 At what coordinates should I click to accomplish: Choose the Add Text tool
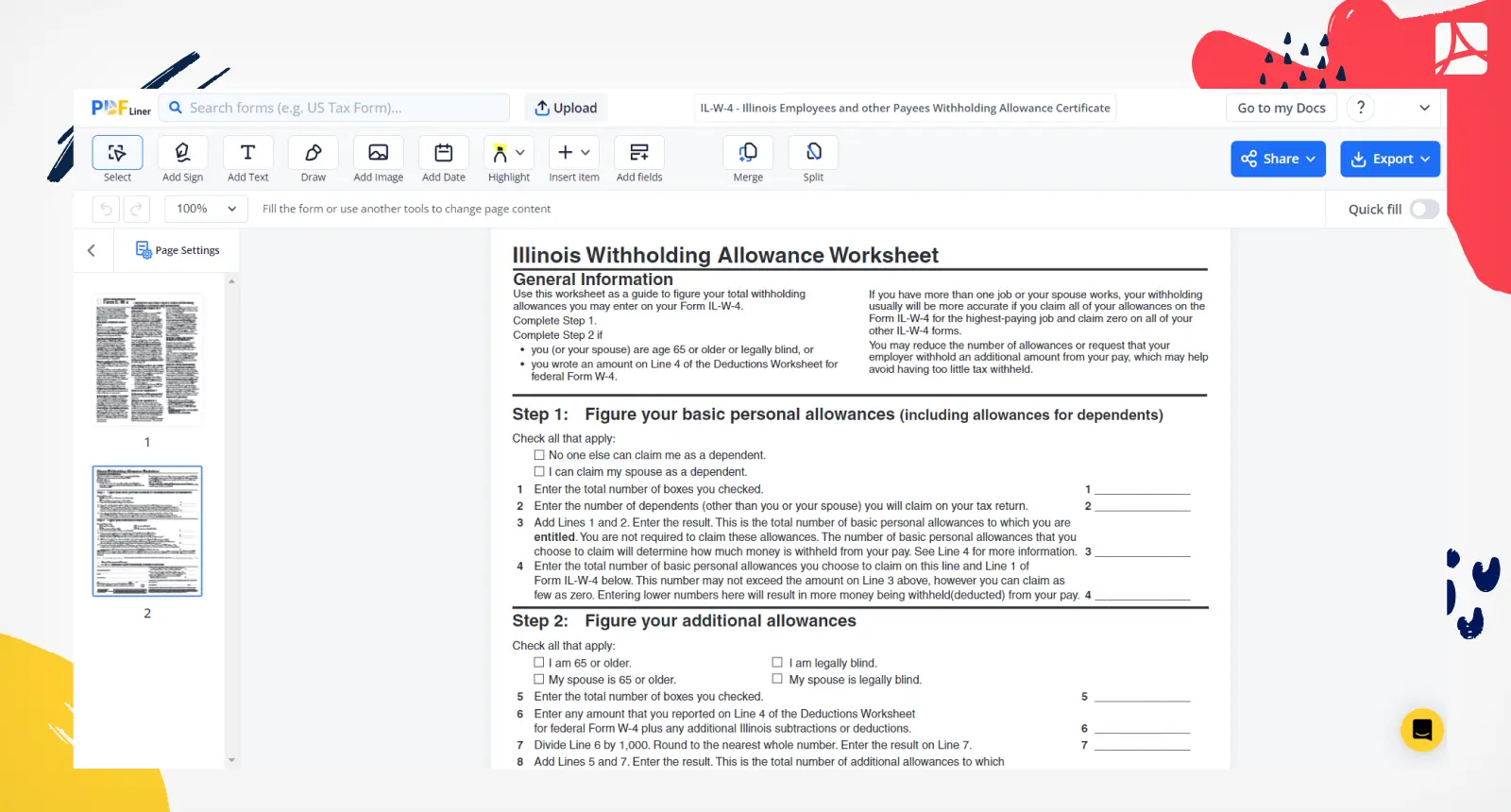[247, 153]
